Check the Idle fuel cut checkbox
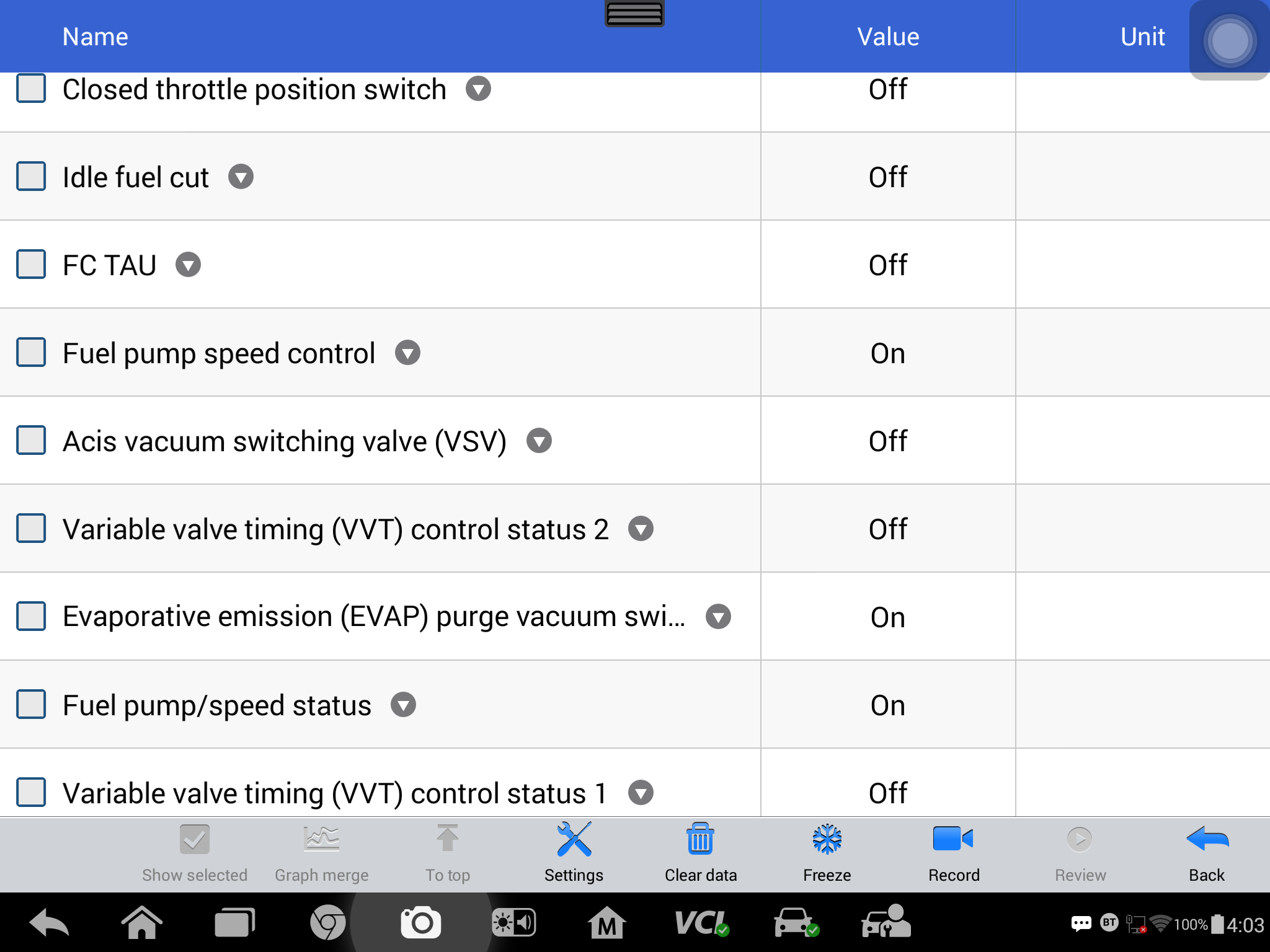The width and height of the screenshot is (1270, 952). [x=31, y=177]
